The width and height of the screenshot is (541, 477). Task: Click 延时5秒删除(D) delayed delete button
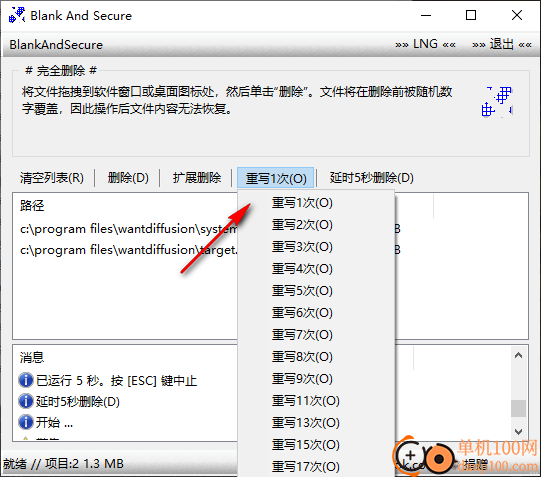[x=371, y=178]
